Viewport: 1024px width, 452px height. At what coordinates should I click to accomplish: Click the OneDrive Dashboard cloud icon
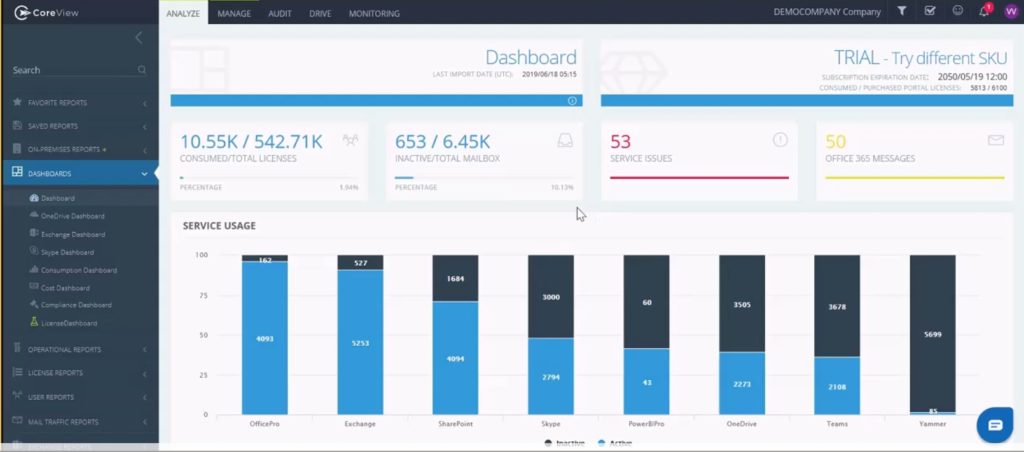point(35,216)
